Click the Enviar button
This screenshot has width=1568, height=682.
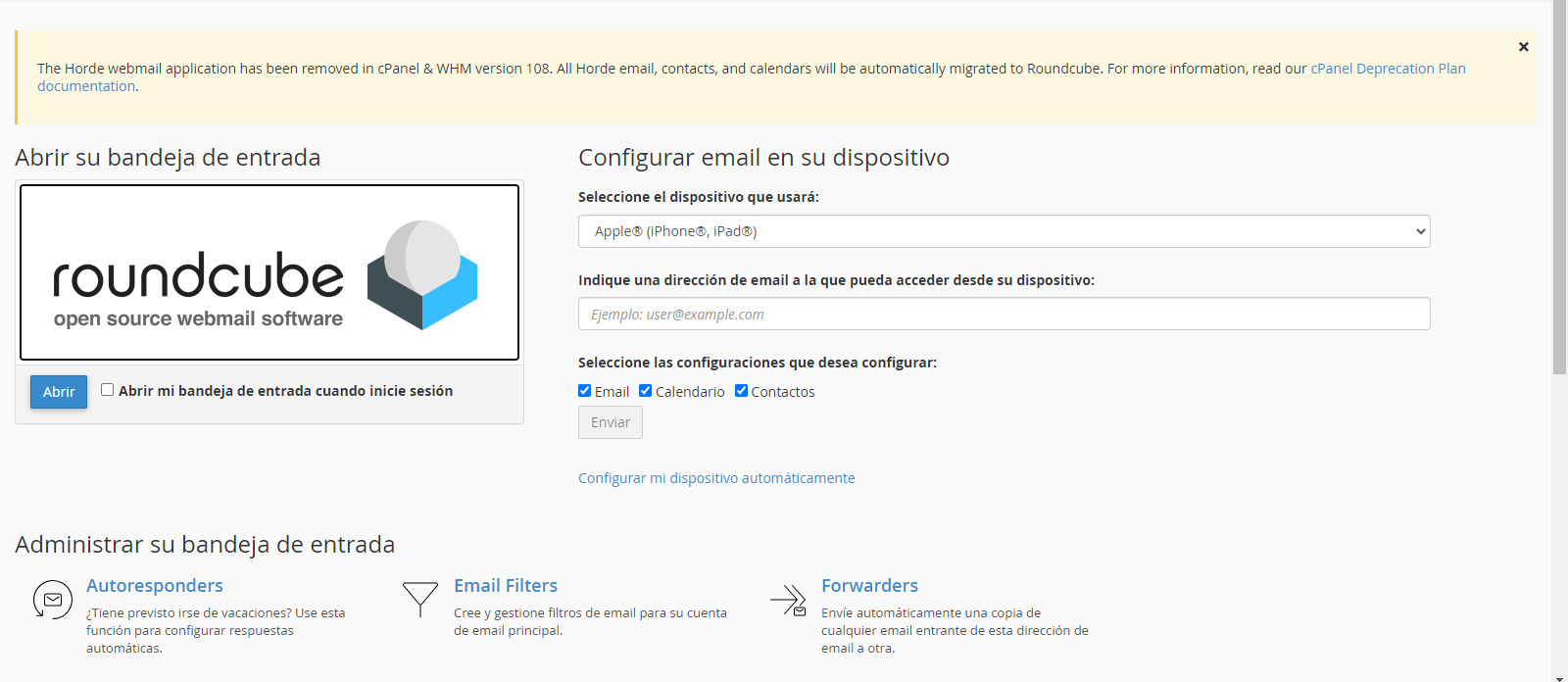point(611,422)
